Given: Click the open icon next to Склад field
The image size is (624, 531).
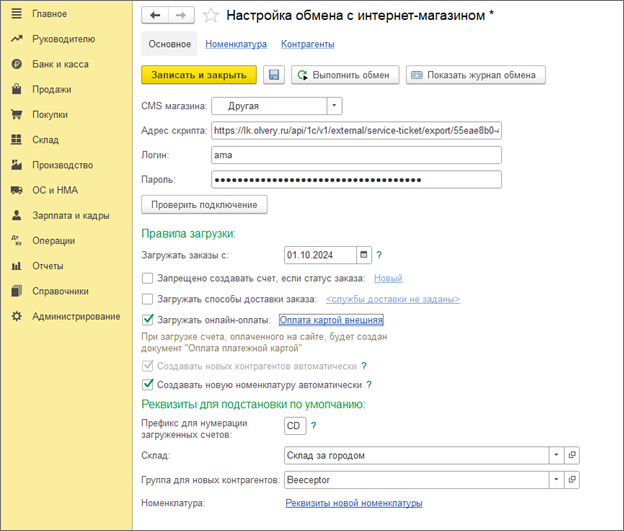Looking at the screenshot, I should pos(573,455).
